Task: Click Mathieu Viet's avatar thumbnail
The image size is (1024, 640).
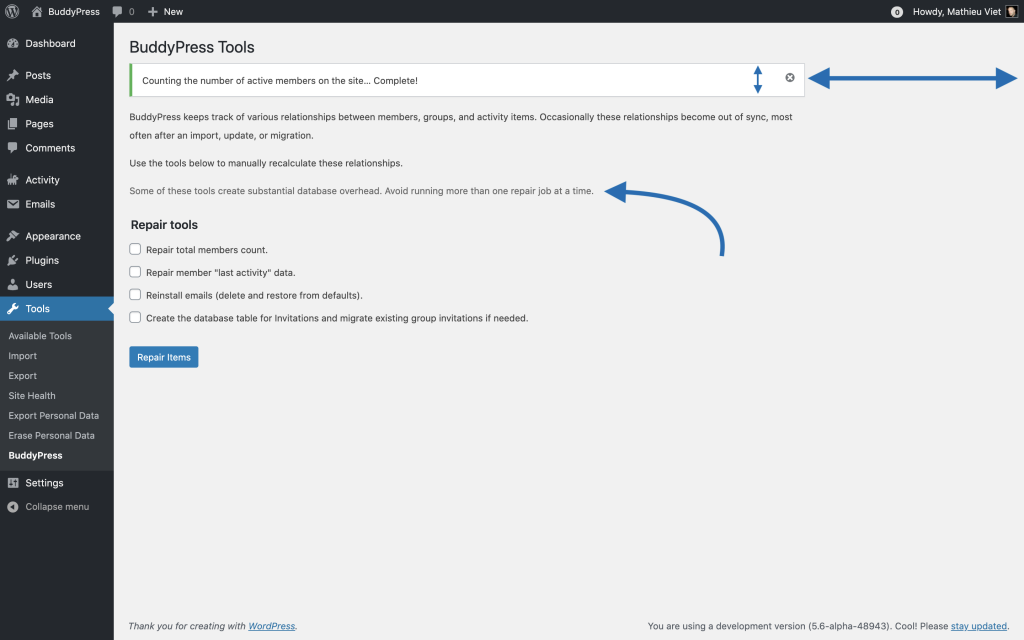Action: point(1012,11)
